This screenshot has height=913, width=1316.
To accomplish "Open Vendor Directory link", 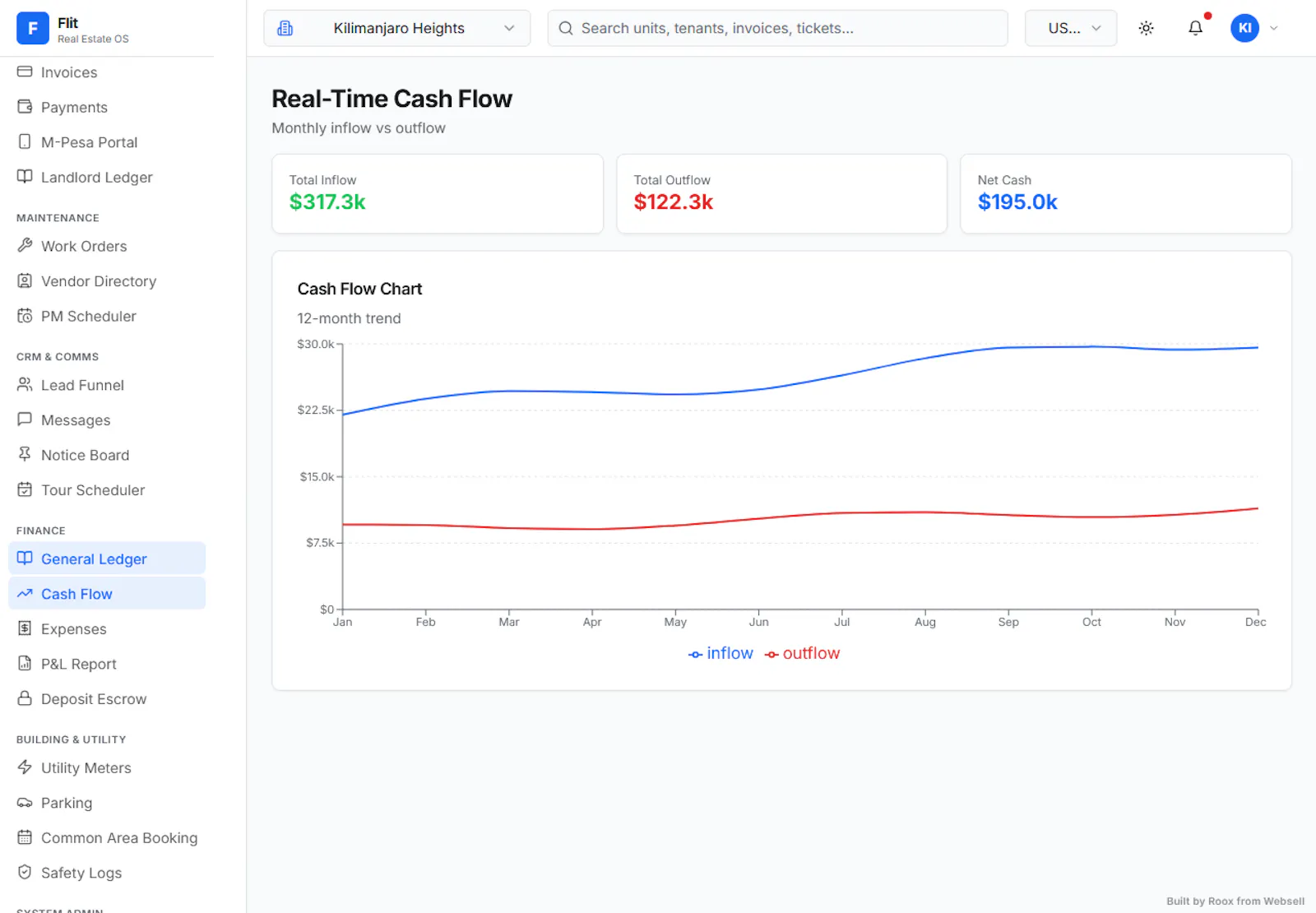I will (107, 280).
